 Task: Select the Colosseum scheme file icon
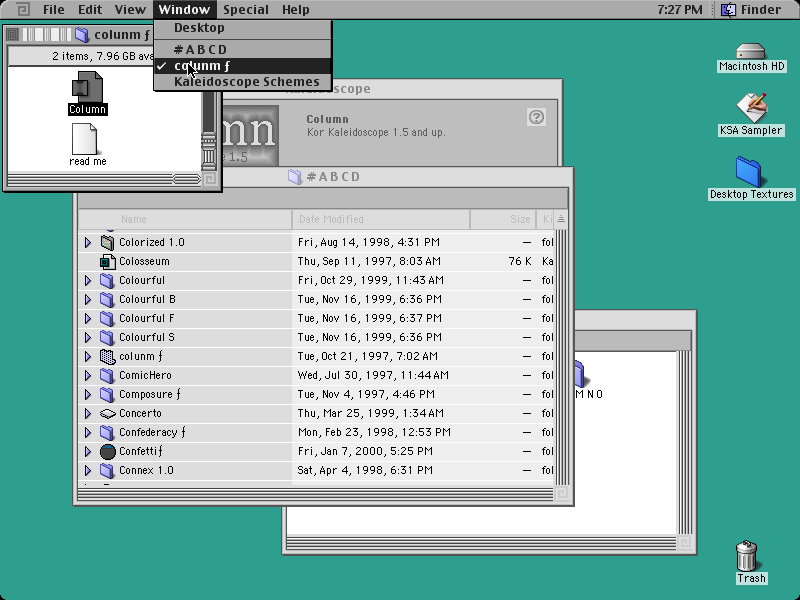107,262
